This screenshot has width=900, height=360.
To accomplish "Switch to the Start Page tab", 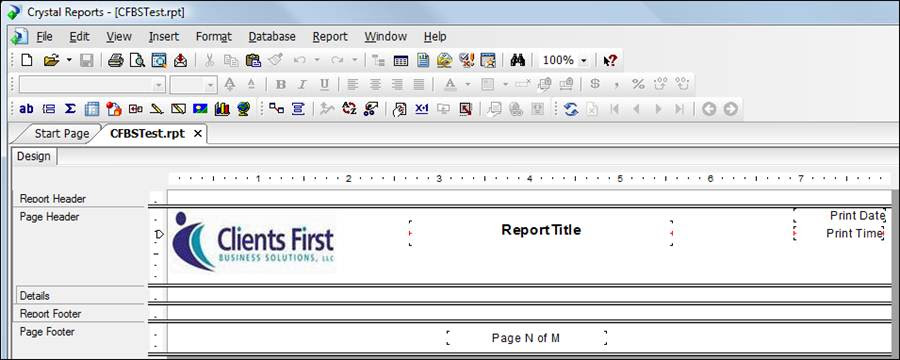I will tap(61, 134).
